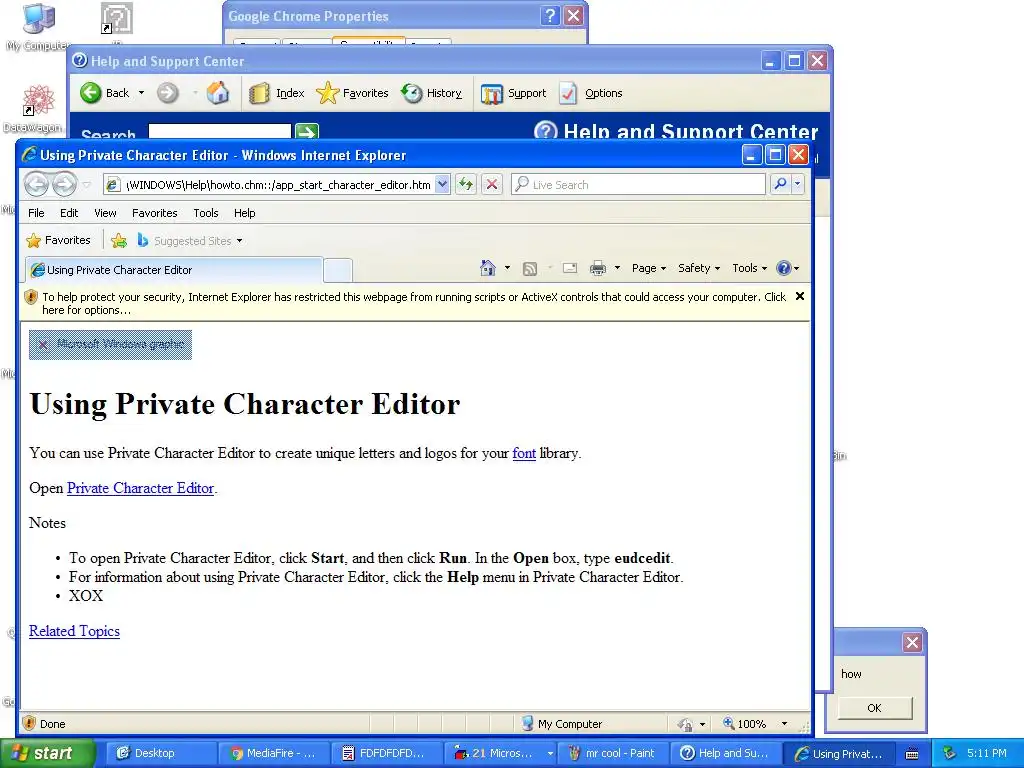Click the broken Microsoft Windows graphic image

point(110,345)
